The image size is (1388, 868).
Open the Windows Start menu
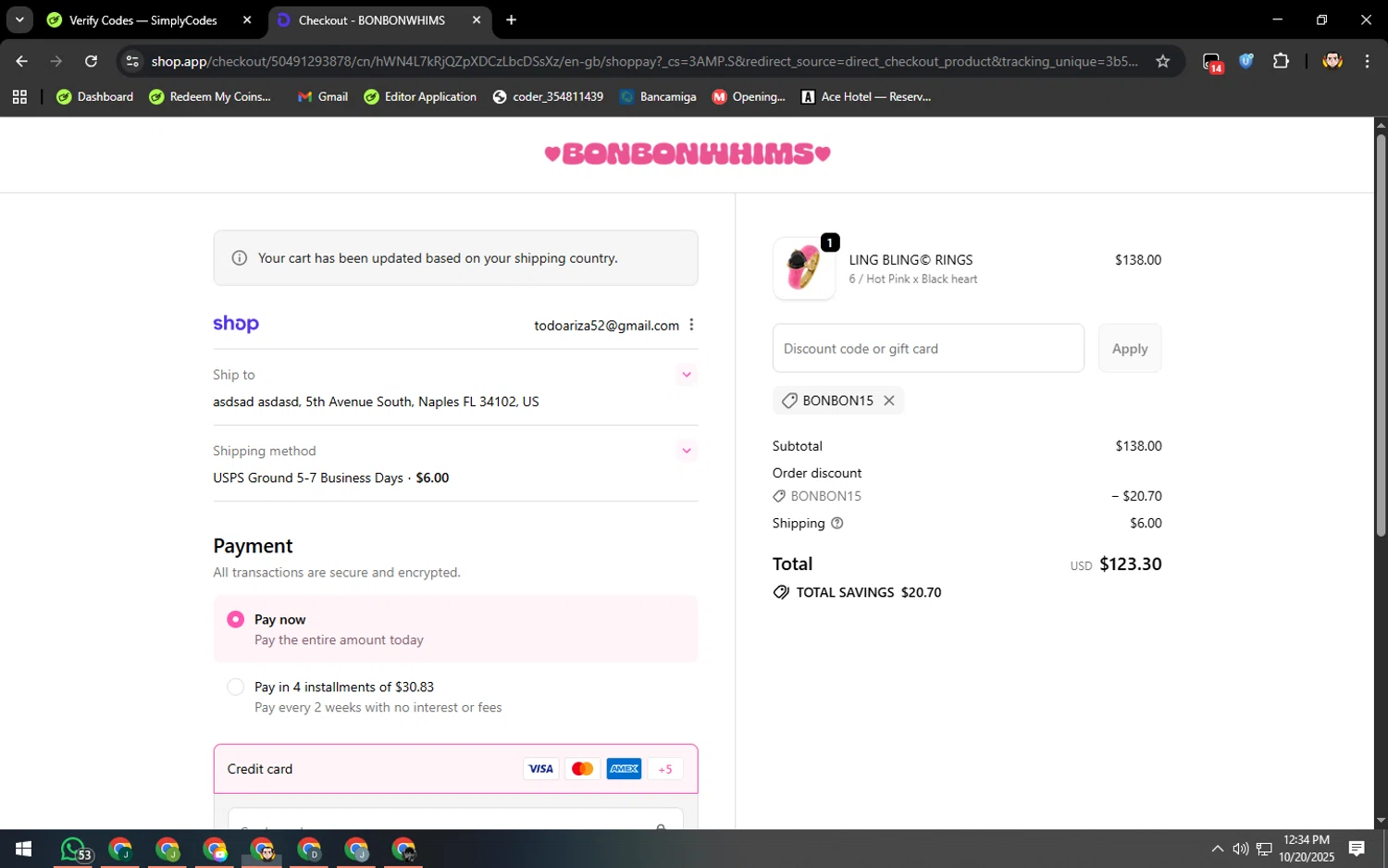(x=23, y=849)
